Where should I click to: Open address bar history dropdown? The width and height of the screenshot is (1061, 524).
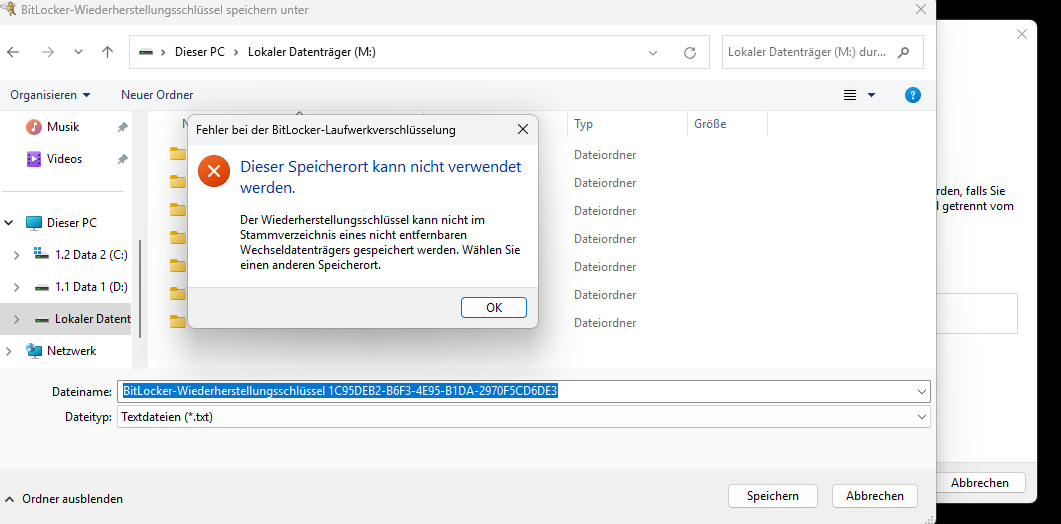click(652, 52)
